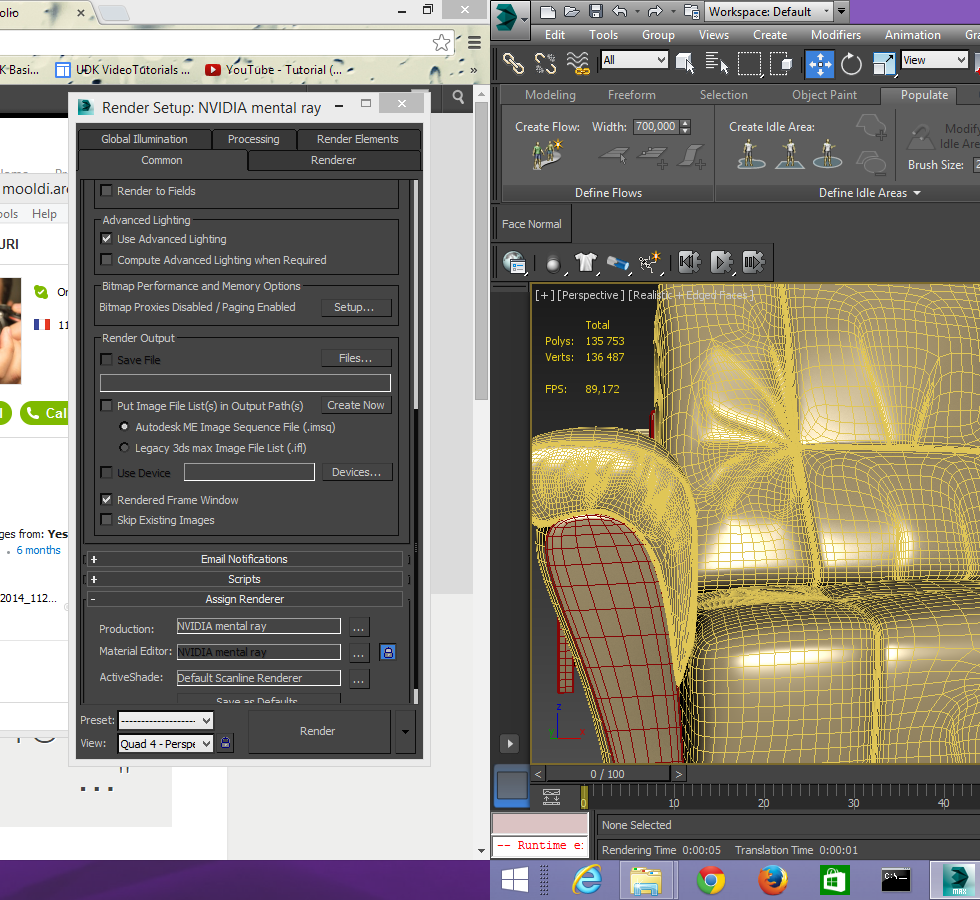The height and width of the screenshot is (900, 980).
Task: Activate the Select and Move tool
Action: pos(819,64)
